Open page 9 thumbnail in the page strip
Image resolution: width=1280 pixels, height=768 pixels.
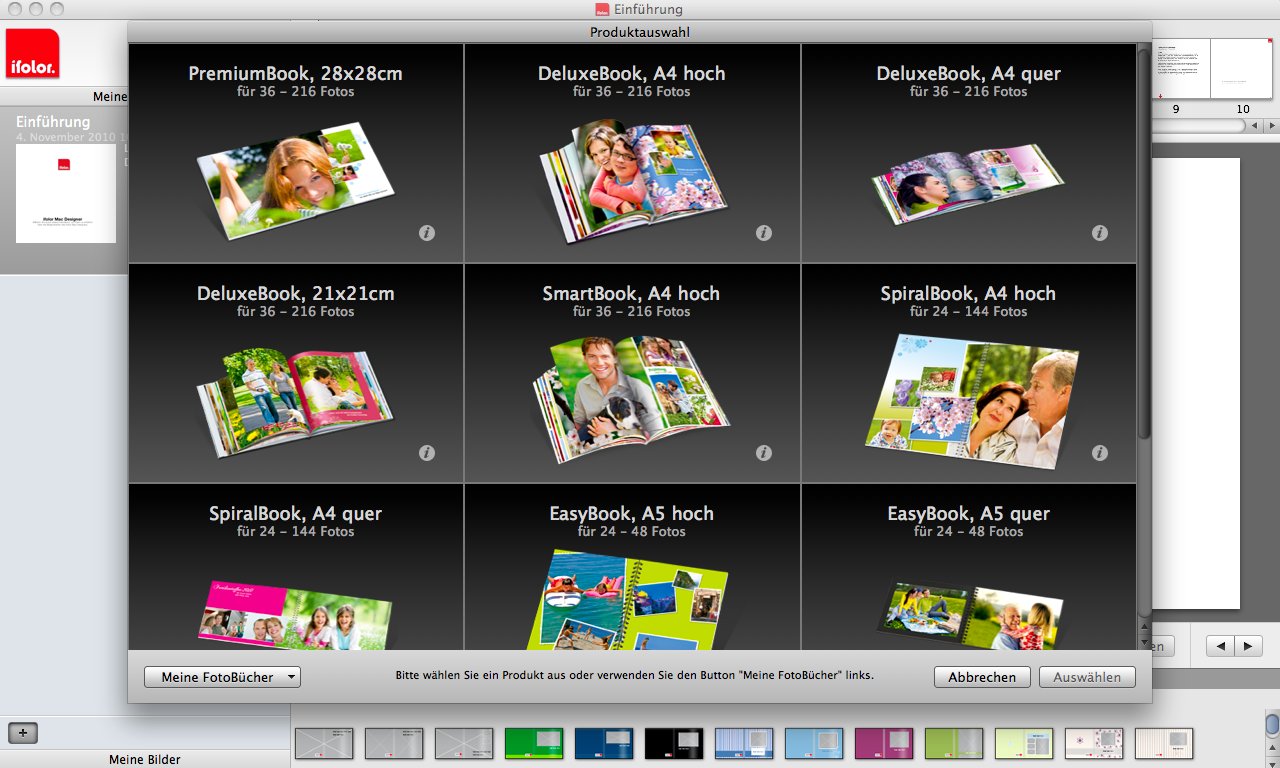[1181, 69]
